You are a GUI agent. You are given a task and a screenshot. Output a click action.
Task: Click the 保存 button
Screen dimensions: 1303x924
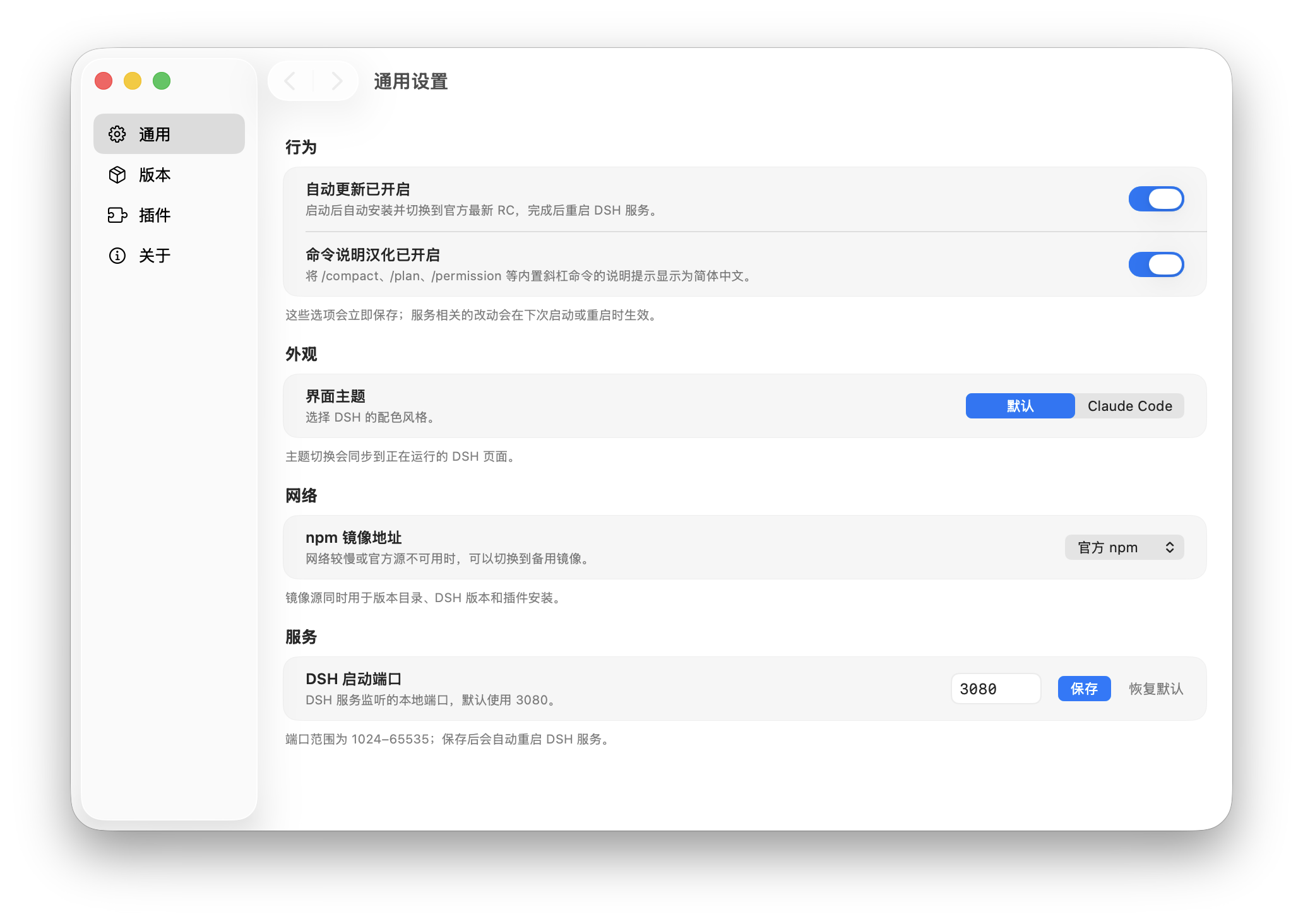click(1084, 689)
